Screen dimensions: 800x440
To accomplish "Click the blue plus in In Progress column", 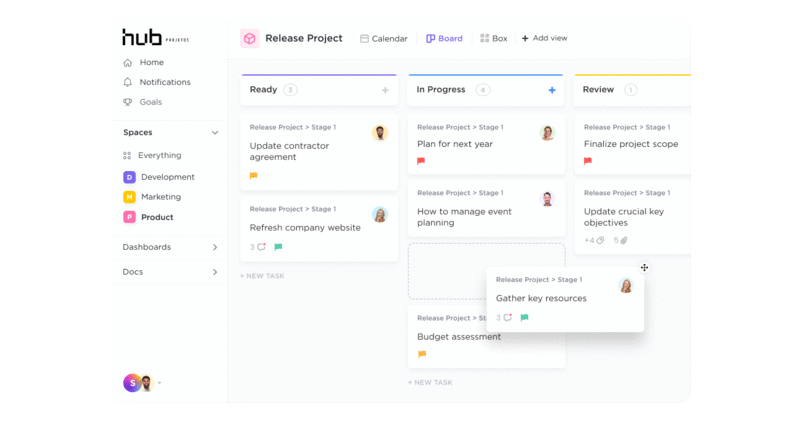I will pos(552,90).
